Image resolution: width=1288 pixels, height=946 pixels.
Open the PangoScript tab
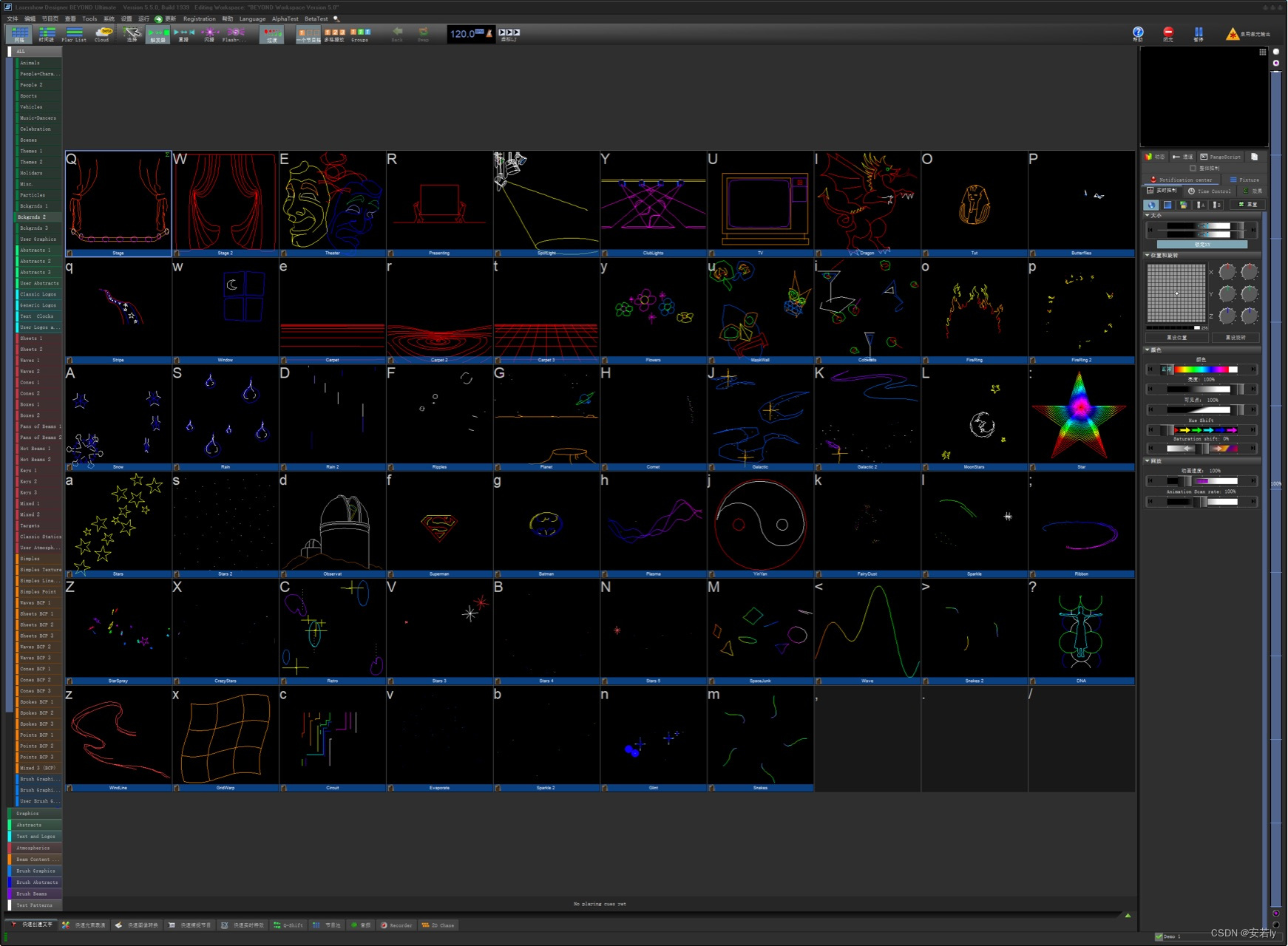(1221, 157)
